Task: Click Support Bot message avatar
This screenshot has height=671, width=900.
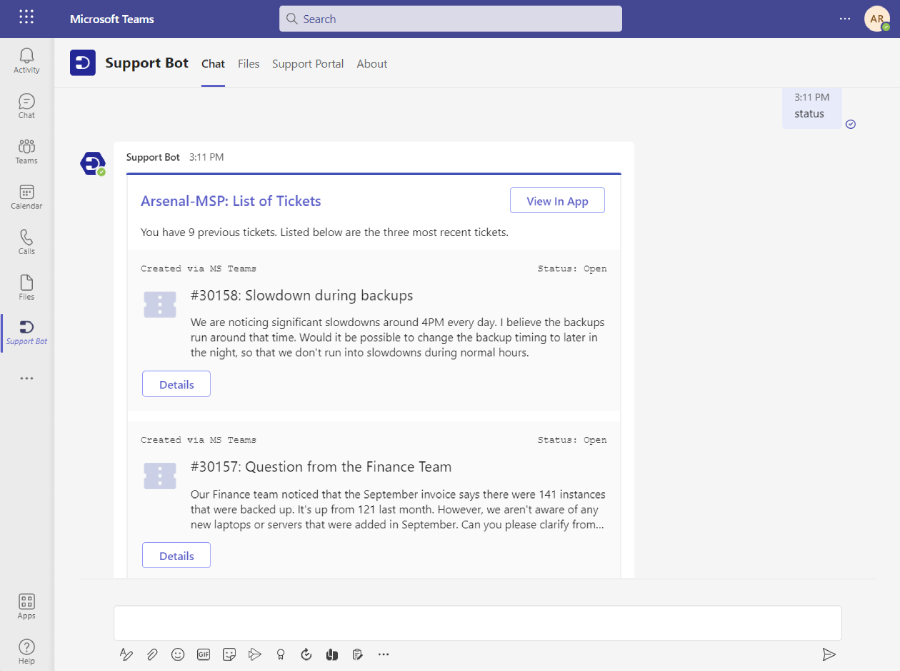Action: [92, 164]
